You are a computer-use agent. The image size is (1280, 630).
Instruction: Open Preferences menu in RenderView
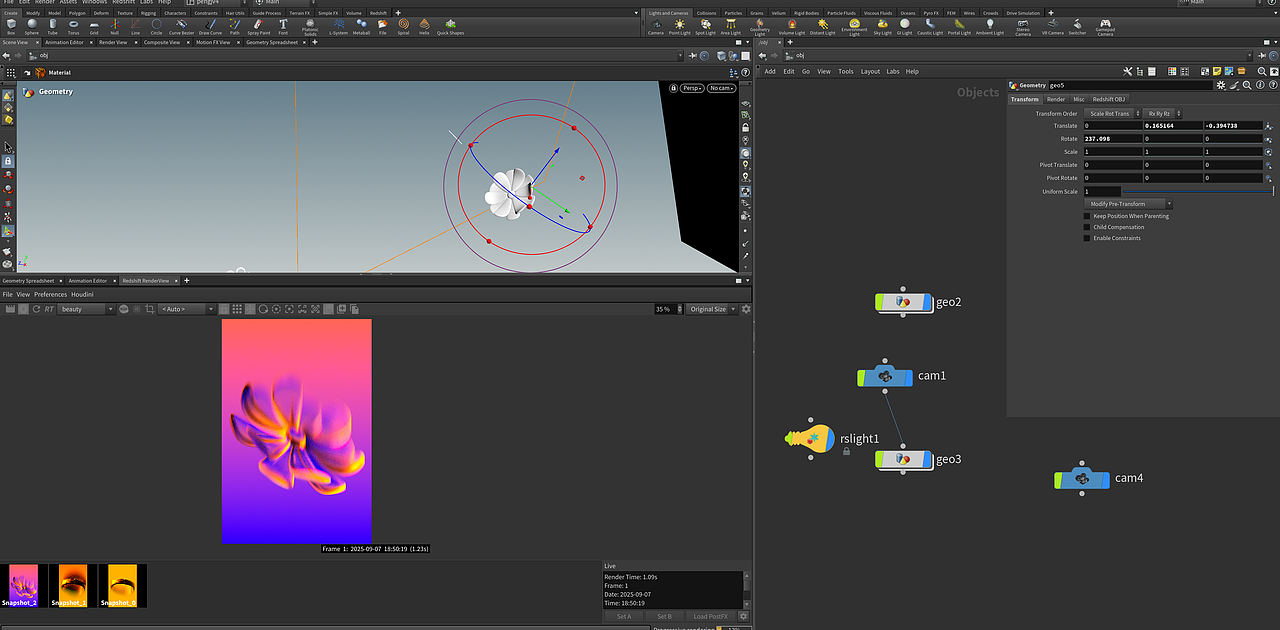tap(50, 295)
